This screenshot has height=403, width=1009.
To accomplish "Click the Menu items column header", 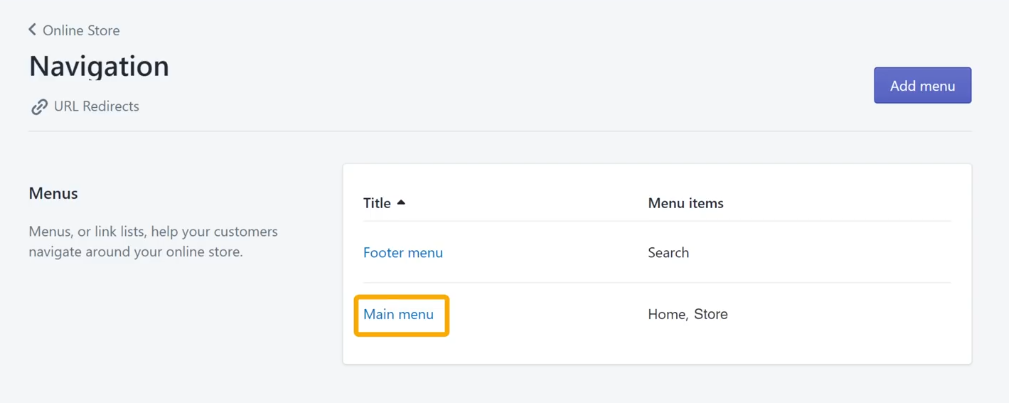I will coord(685,203).
